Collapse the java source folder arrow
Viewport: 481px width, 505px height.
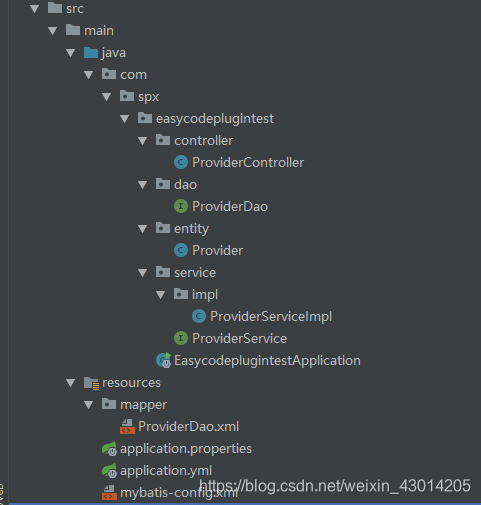71,53
